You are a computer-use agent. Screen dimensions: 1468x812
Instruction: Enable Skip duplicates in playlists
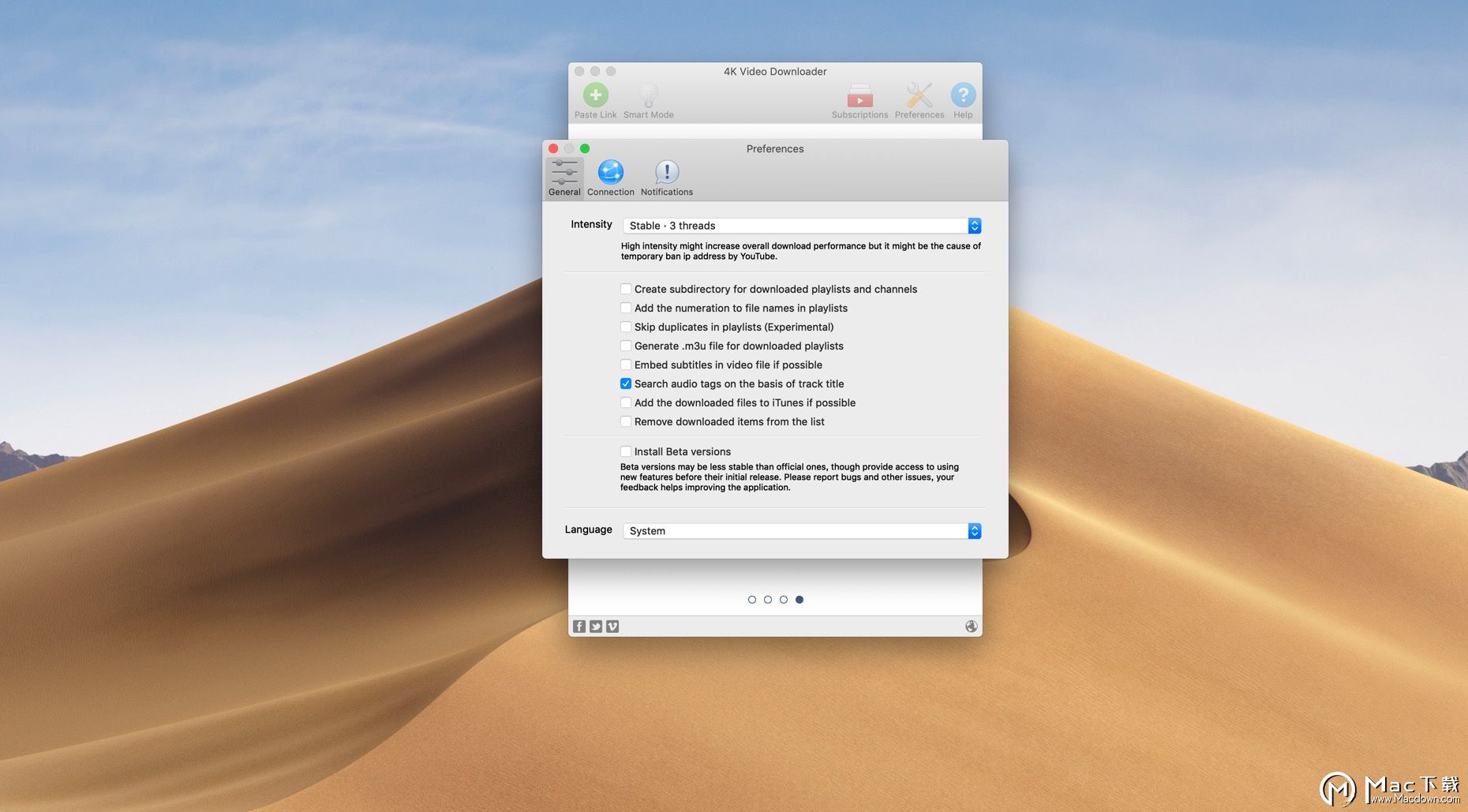point(626,327)
